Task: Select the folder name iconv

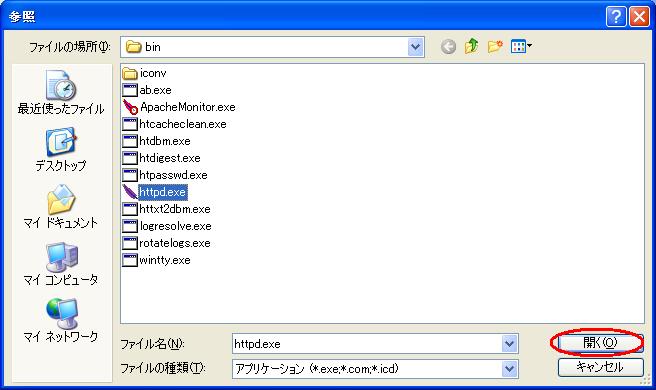Action: (x=153, y=73)
